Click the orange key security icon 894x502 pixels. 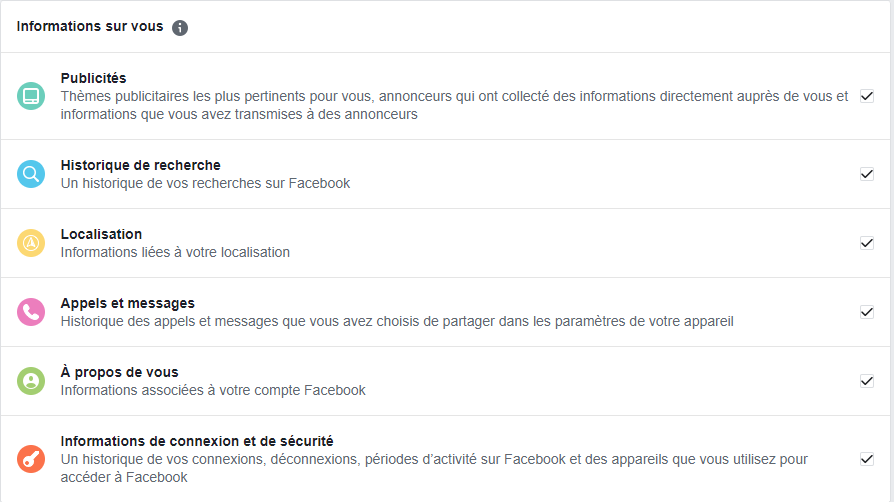tap(31, 459)
